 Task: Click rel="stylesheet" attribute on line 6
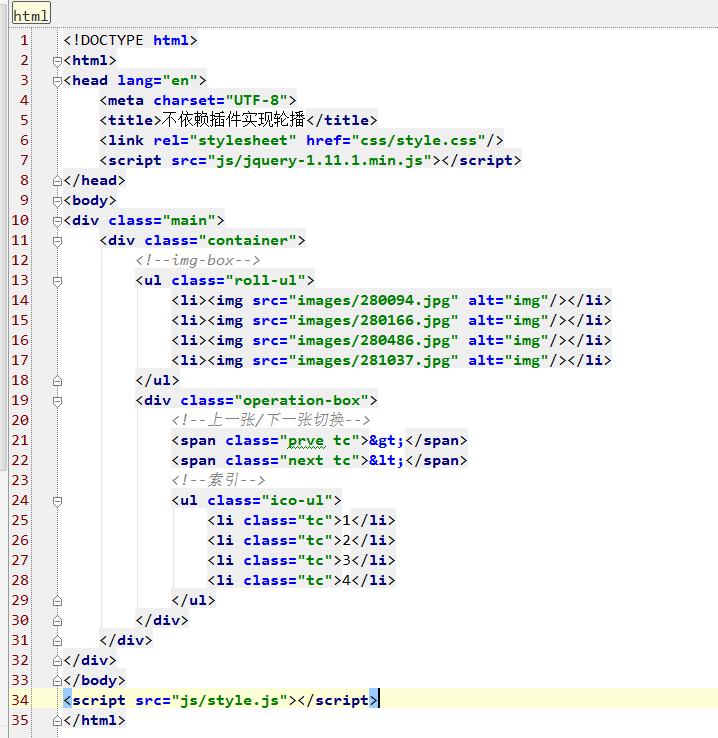coord(225,140)
